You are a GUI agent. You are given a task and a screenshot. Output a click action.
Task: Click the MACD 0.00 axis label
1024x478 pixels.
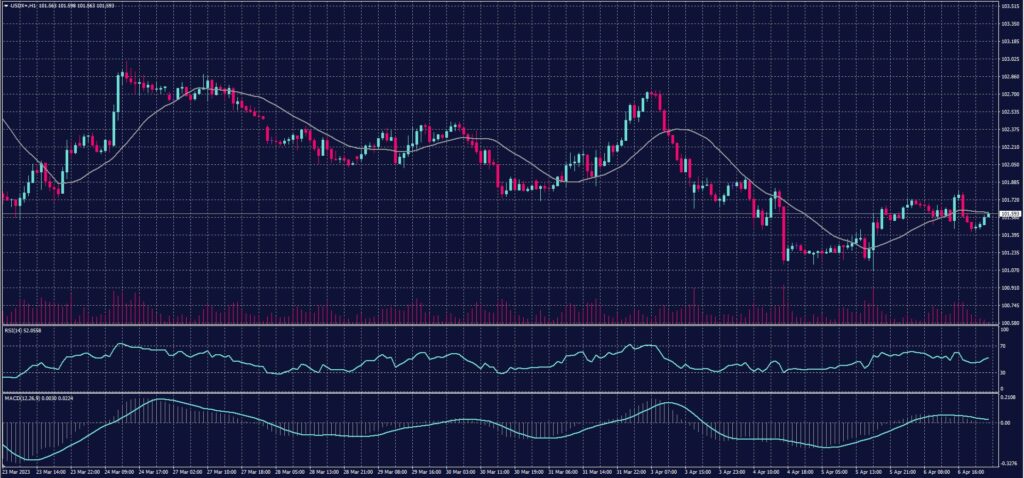click(1004, 422)
